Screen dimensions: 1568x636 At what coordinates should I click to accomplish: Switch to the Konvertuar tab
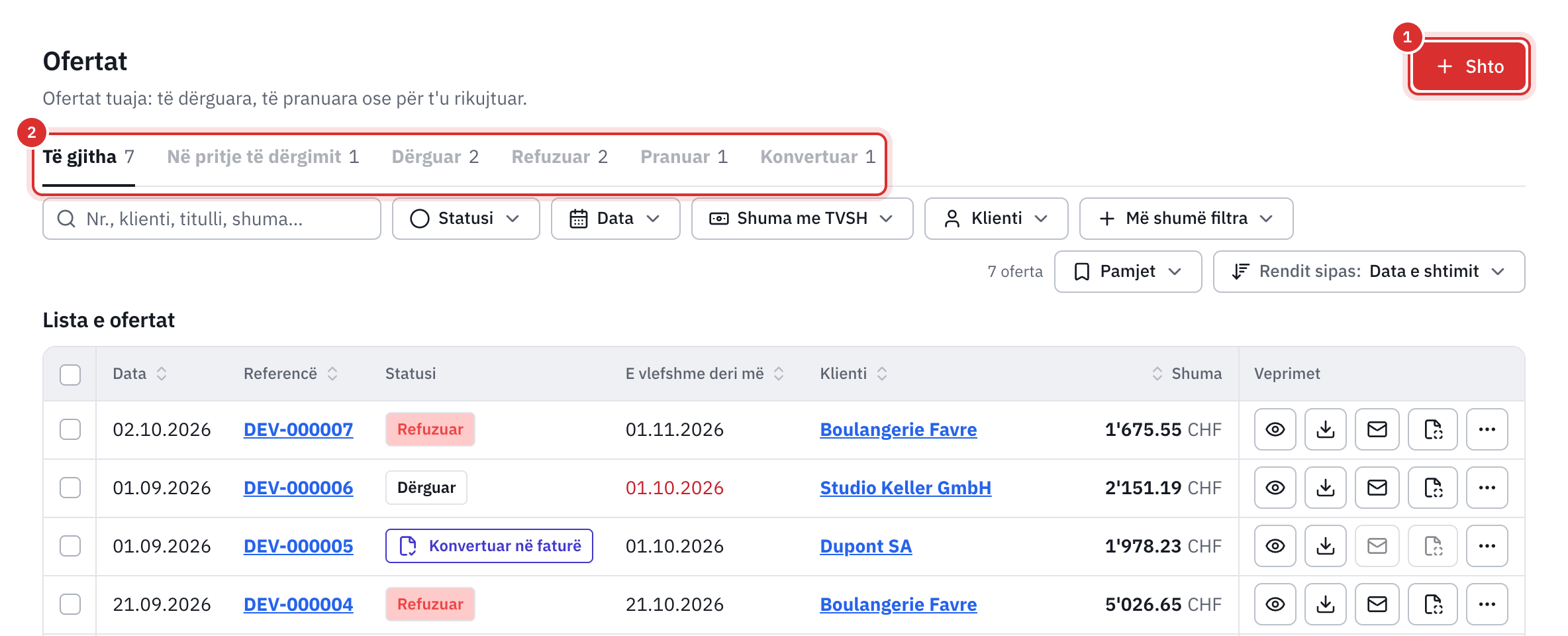coord(818,157)
